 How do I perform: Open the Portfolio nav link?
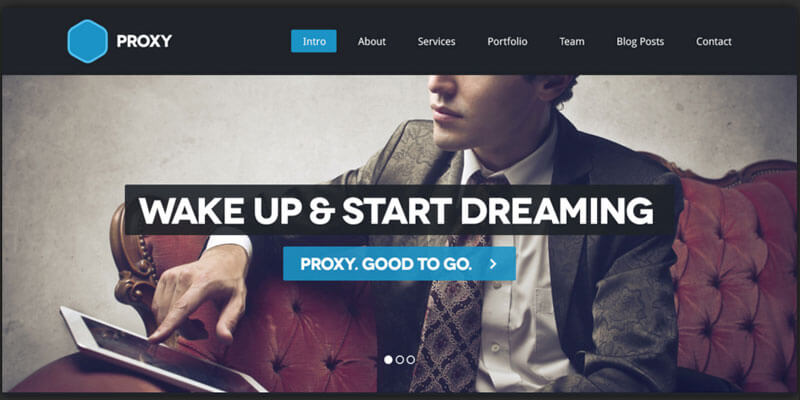(507, 41)
